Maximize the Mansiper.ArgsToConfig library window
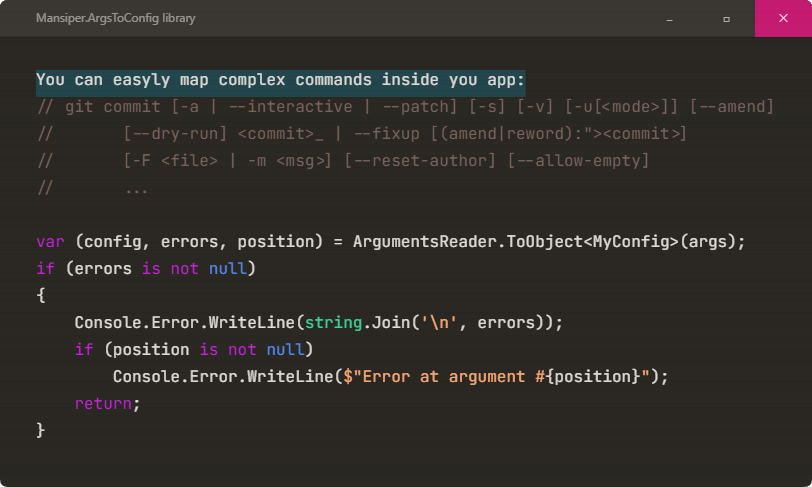812x487 pixels. (x=726, y=19)
